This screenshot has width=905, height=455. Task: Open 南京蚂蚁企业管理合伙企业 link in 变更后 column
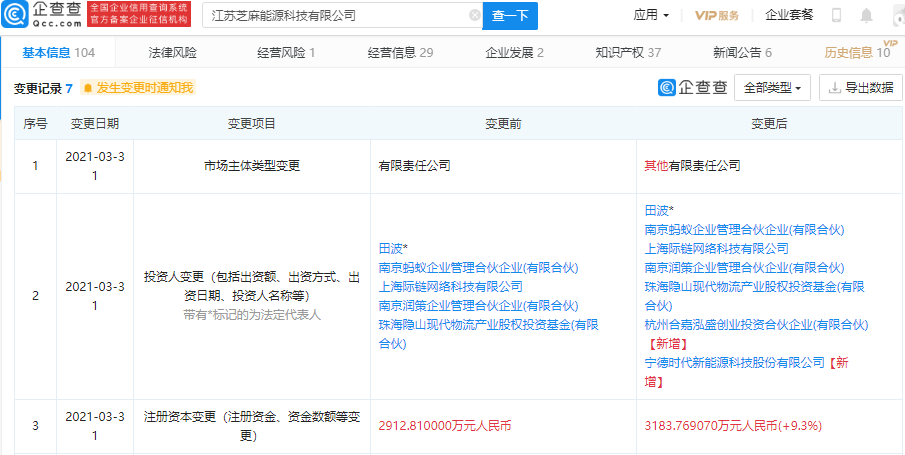(745, 230)
